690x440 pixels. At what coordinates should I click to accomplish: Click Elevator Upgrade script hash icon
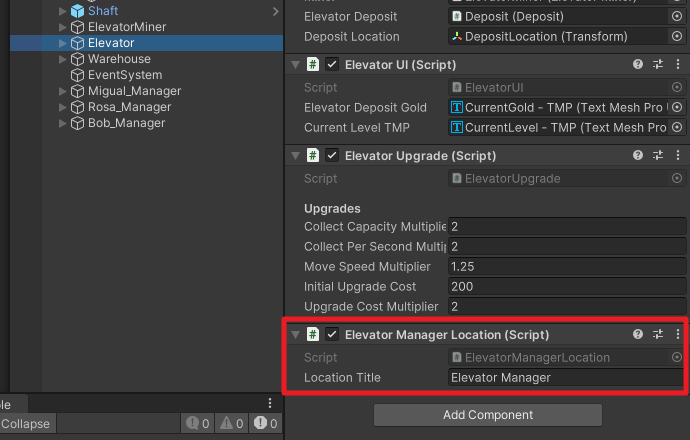point(312,155)
